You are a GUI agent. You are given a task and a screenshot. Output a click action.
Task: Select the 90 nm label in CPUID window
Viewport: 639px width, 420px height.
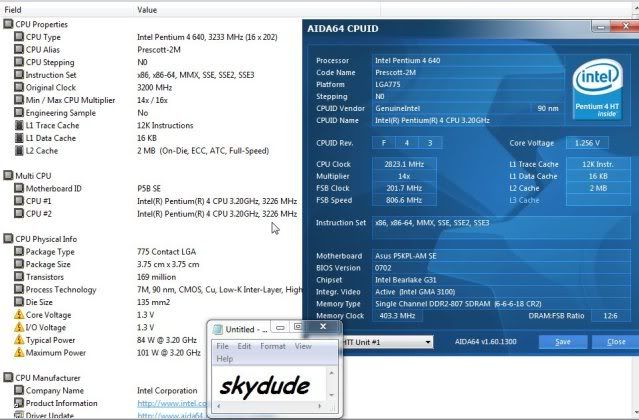(x=548, y=108)
